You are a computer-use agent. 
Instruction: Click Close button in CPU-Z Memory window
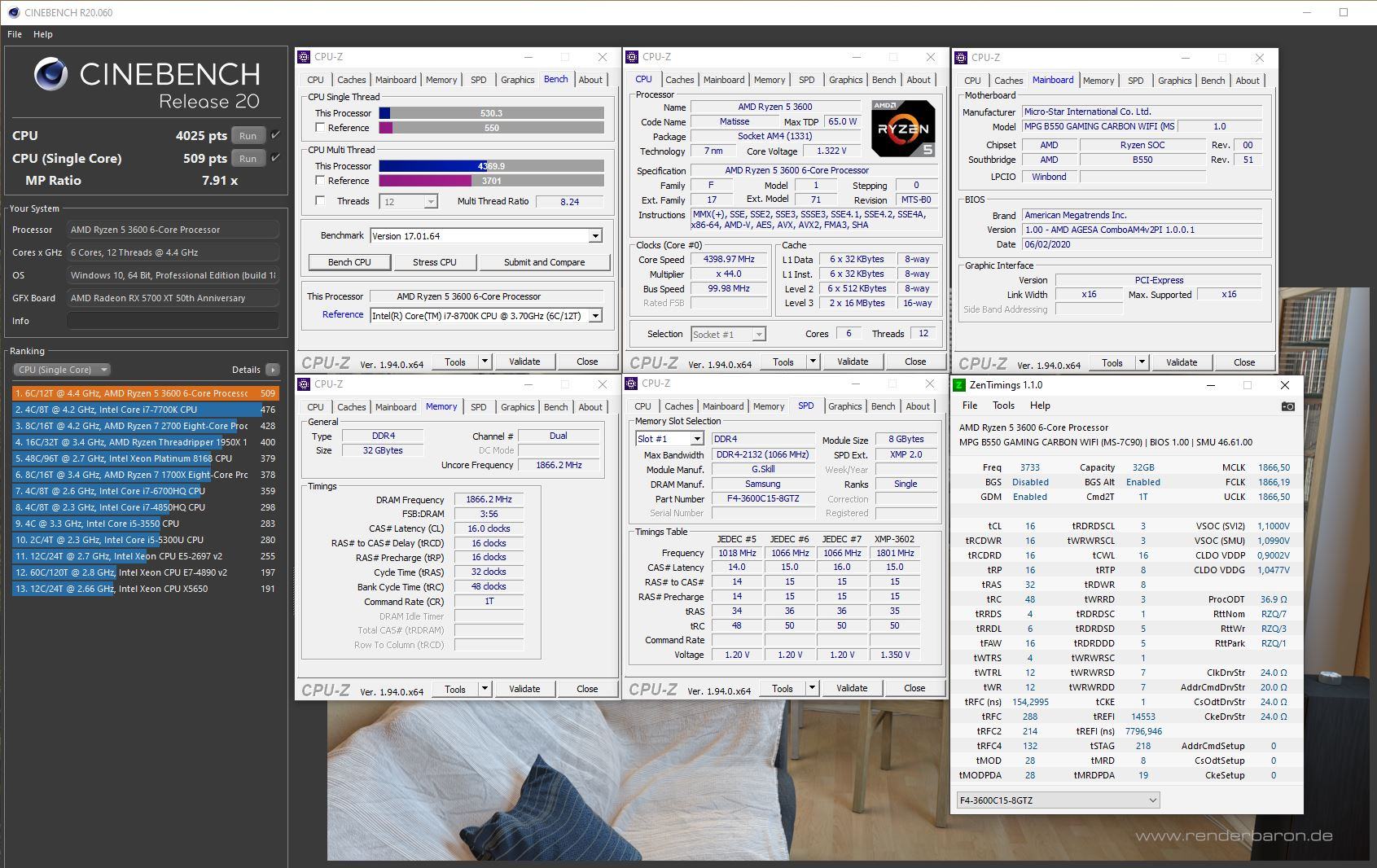(x=587, y=689)
